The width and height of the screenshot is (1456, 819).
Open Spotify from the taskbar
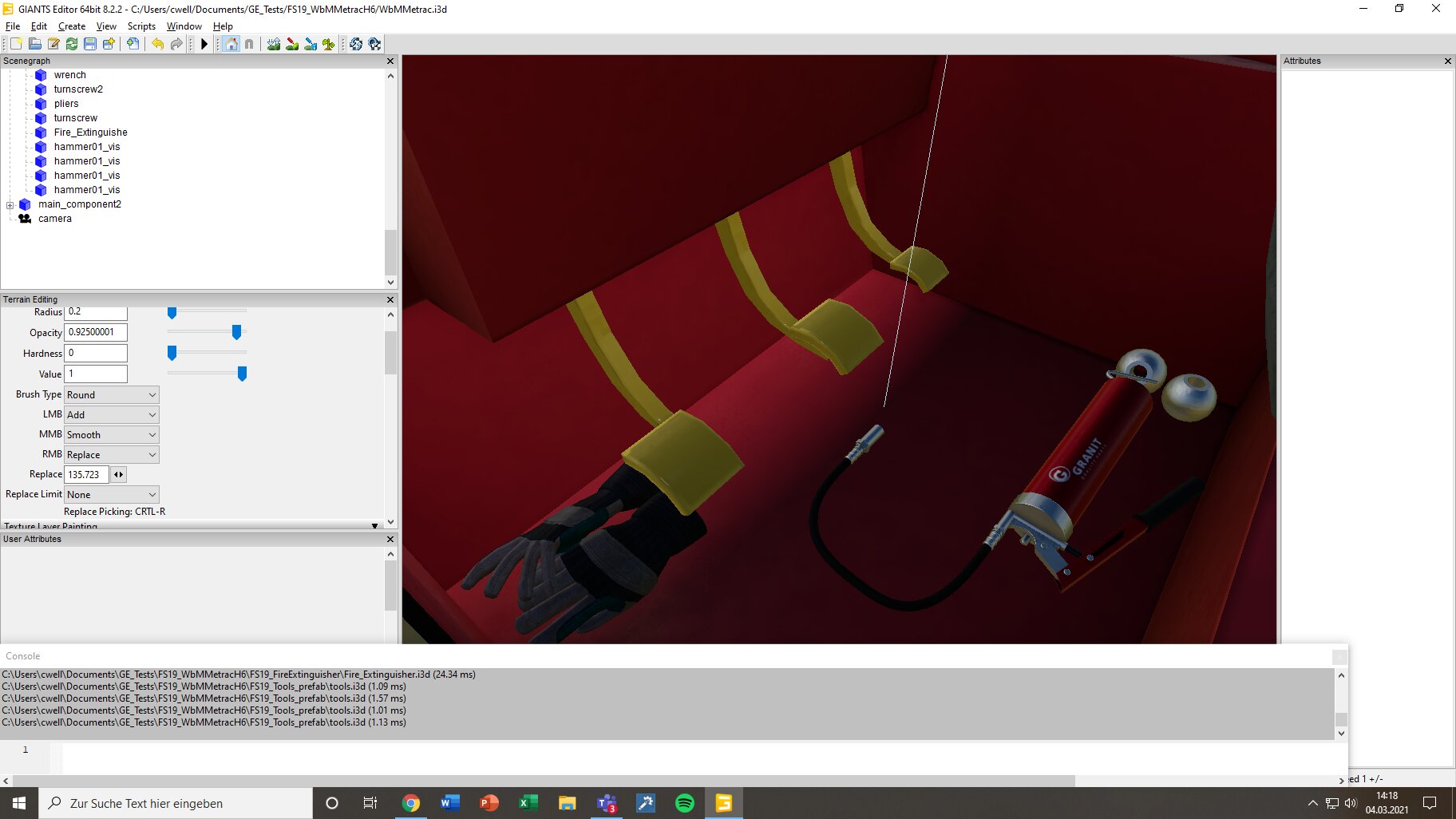pos(684,803)
